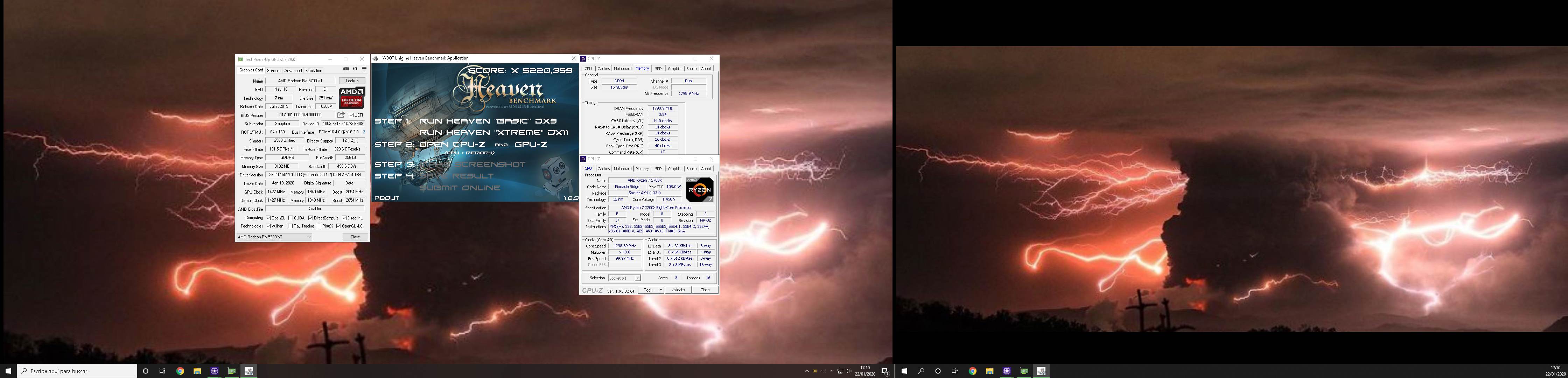
Task: Toggle the UEFI checkbox
Action: (x=351, y=115)
